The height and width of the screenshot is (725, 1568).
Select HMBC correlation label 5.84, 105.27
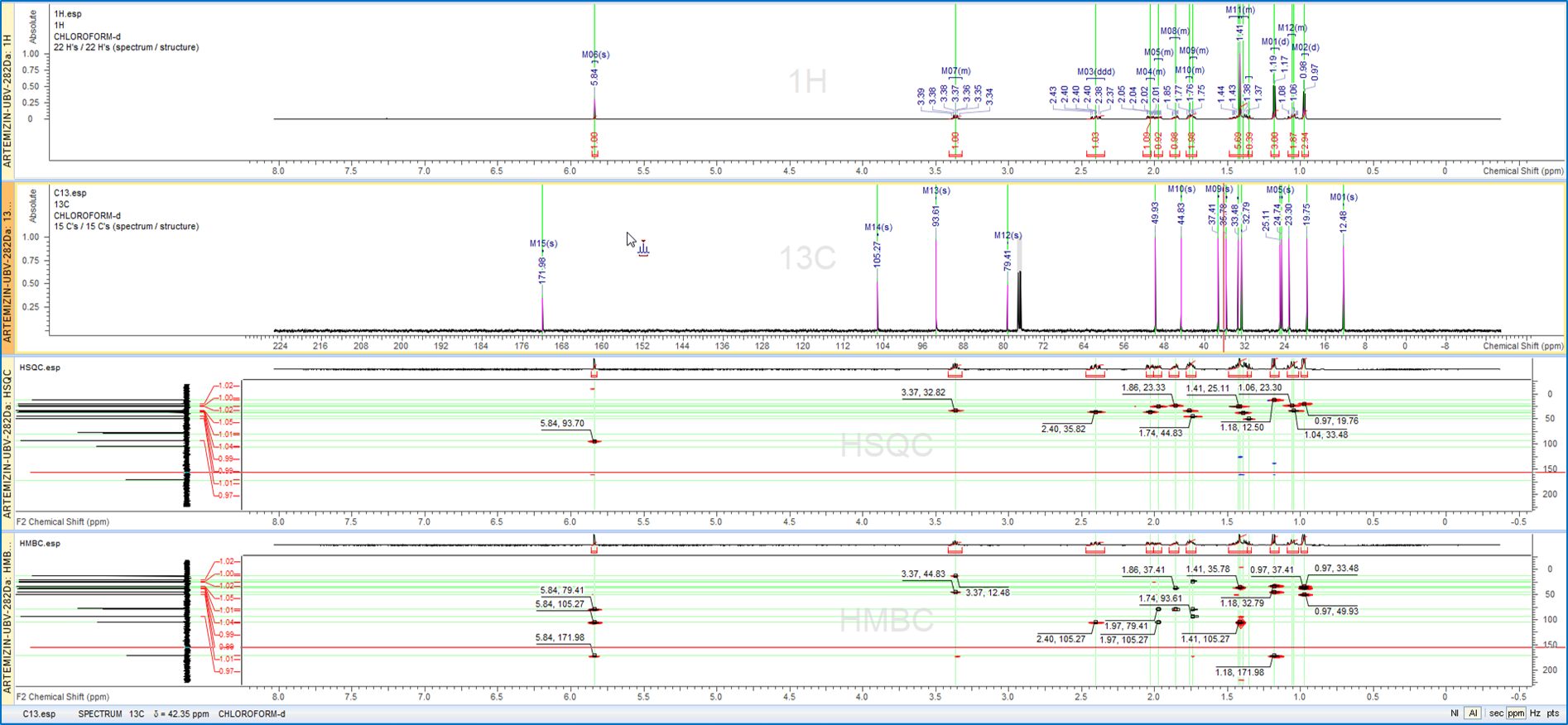560,604
